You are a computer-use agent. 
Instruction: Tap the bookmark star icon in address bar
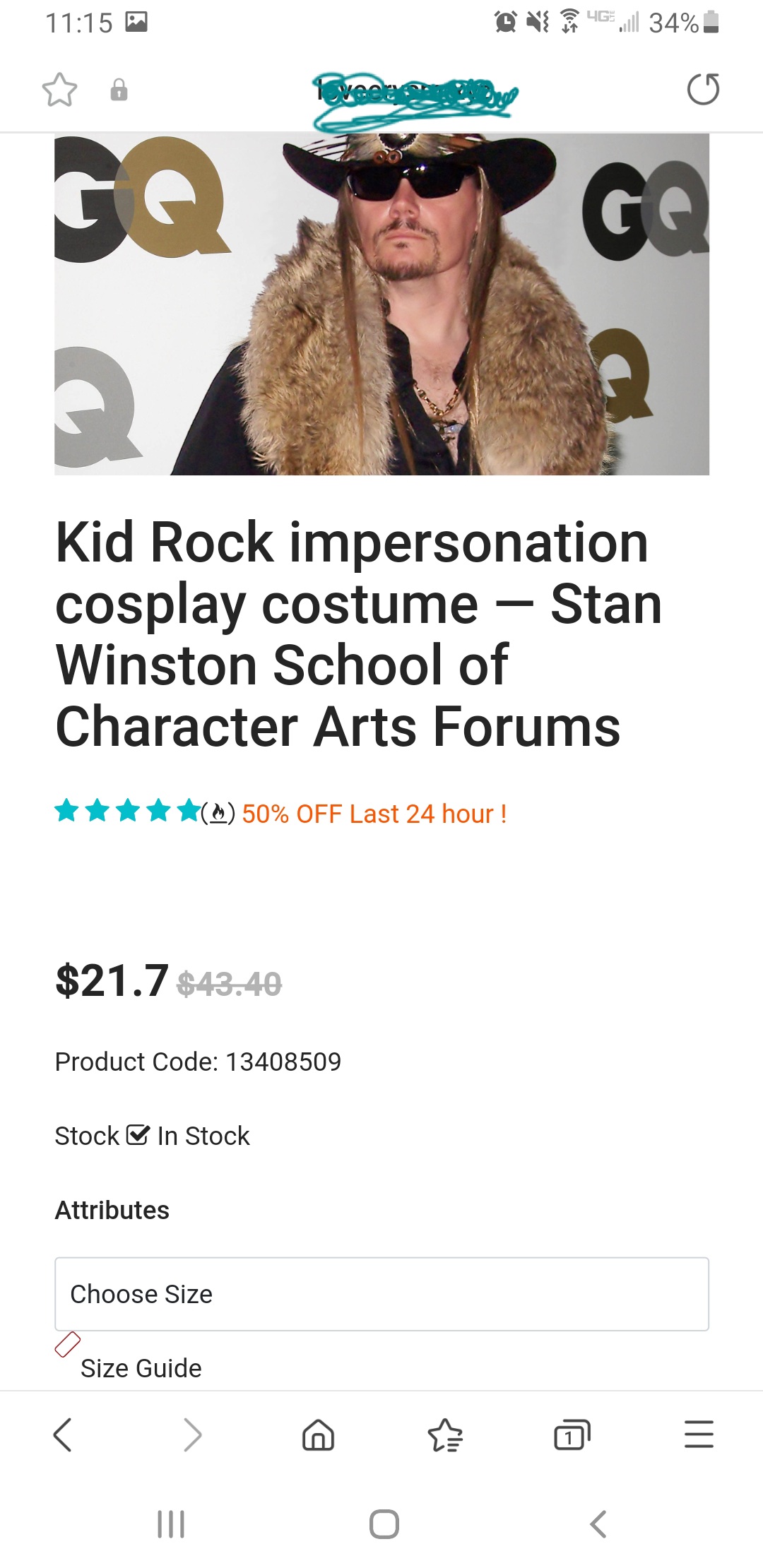pos(59,90)
